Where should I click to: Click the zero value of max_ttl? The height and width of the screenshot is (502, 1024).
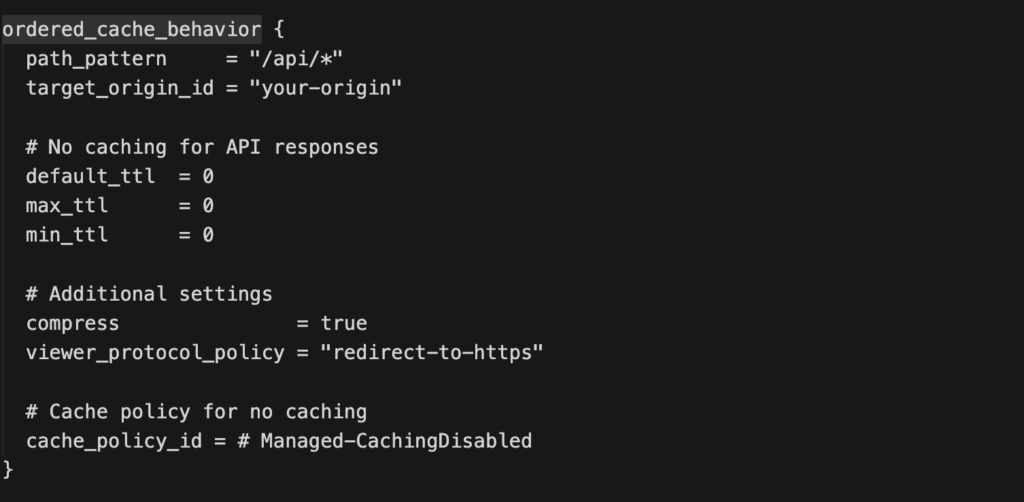tap(208, 206)
